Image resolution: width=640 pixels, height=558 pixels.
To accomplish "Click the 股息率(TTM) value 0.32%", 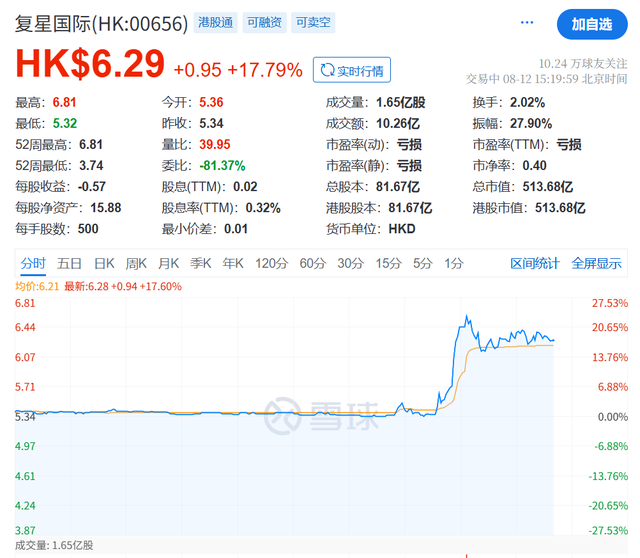I will 263,208.
